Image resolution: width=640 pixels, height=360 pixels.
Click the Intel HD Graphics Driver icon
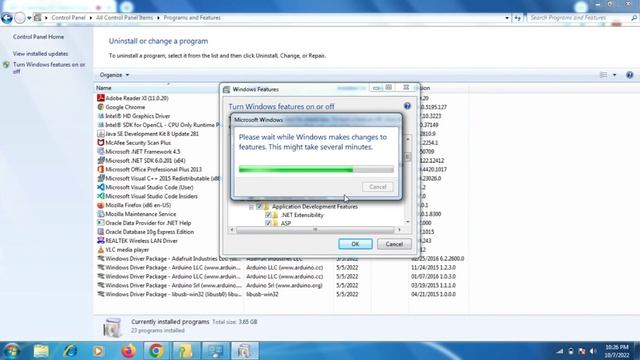(x=100, y=116)
